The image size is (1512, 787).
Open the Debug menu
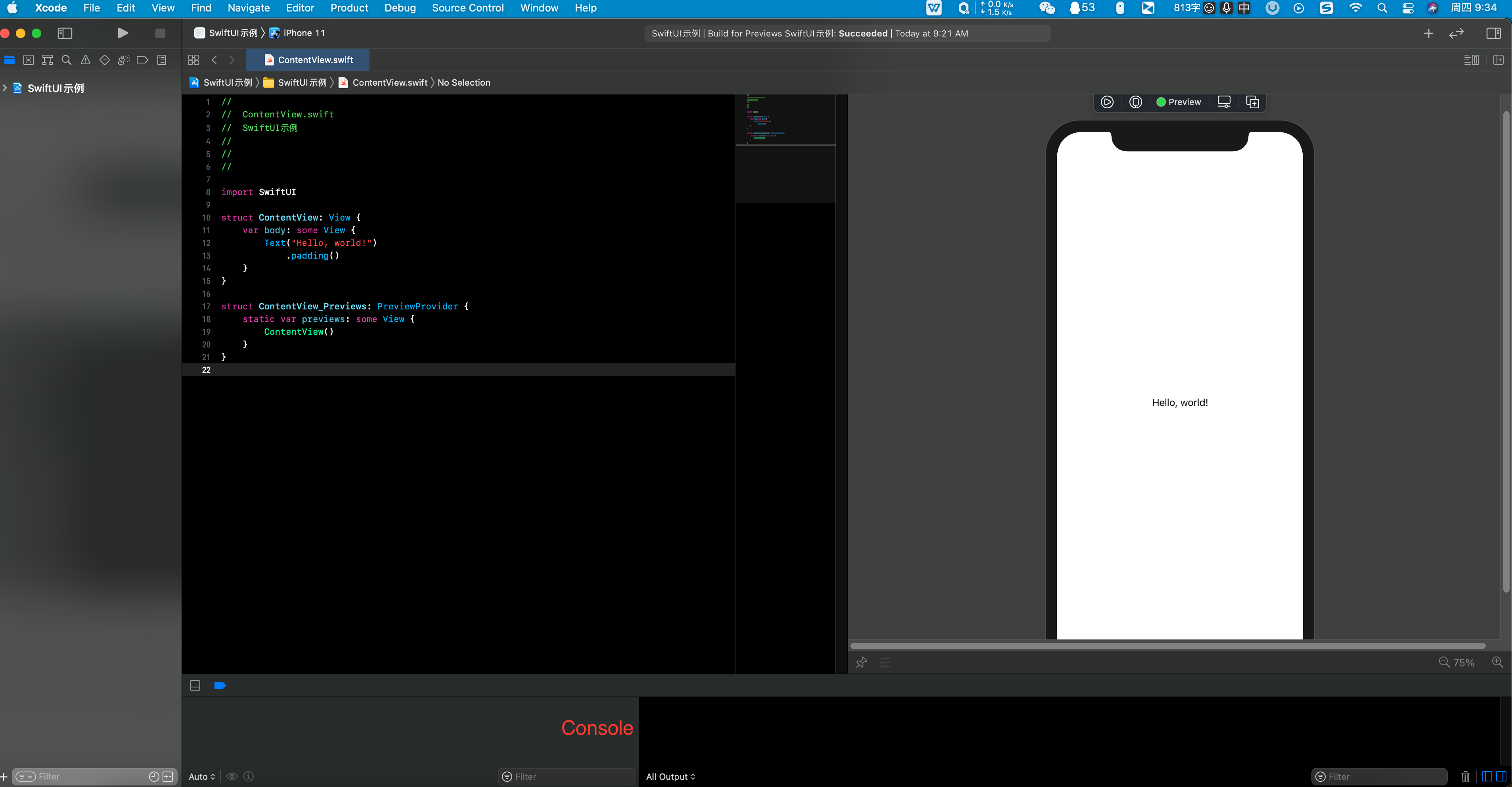(400, 8)
